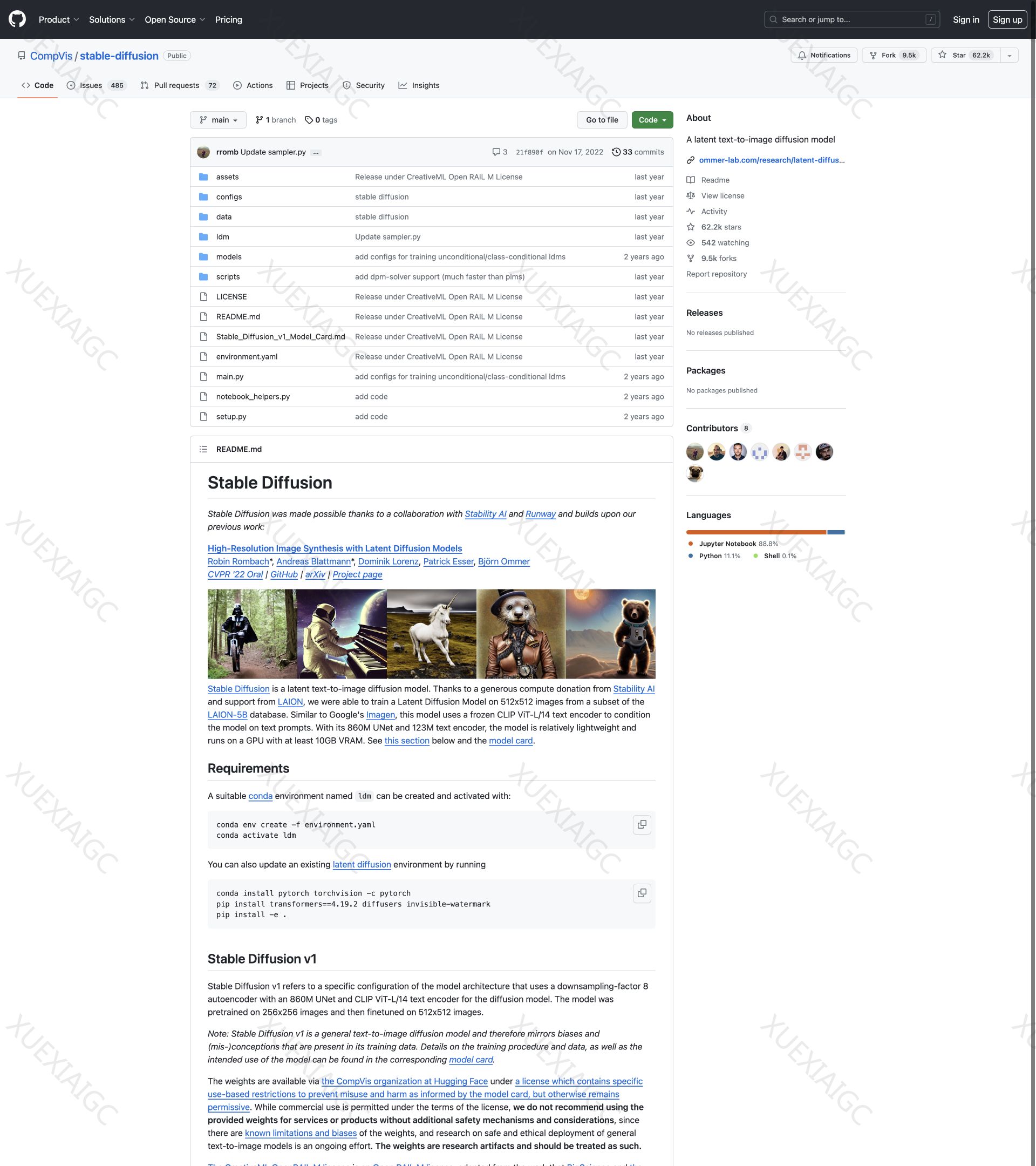The width and height of the screenshot is (1036, 1166).
Task: Open README table of contents icon
Action: click(203, 449)
